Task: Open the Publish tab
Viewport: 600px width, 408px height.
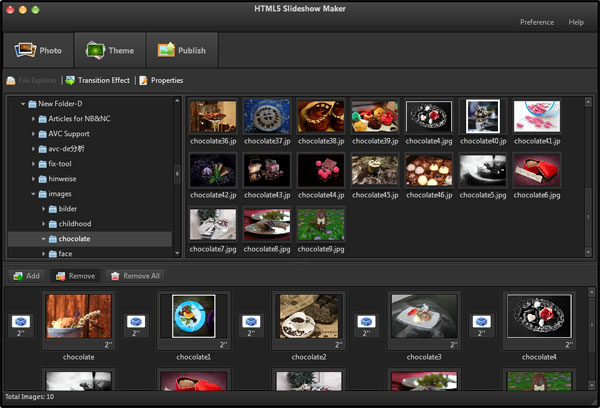Action: coord(182,50)
